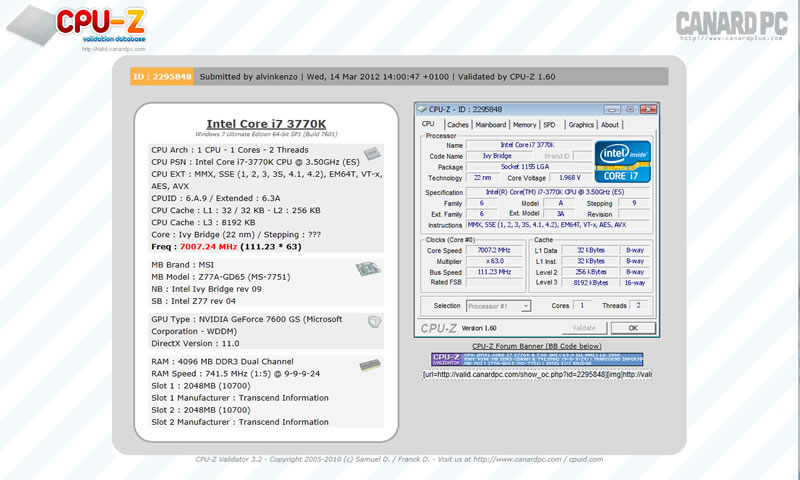Viewport: 800px width, 480px height.
Task: Click the Core Voltage 1.968 V field
Action: 570,178
